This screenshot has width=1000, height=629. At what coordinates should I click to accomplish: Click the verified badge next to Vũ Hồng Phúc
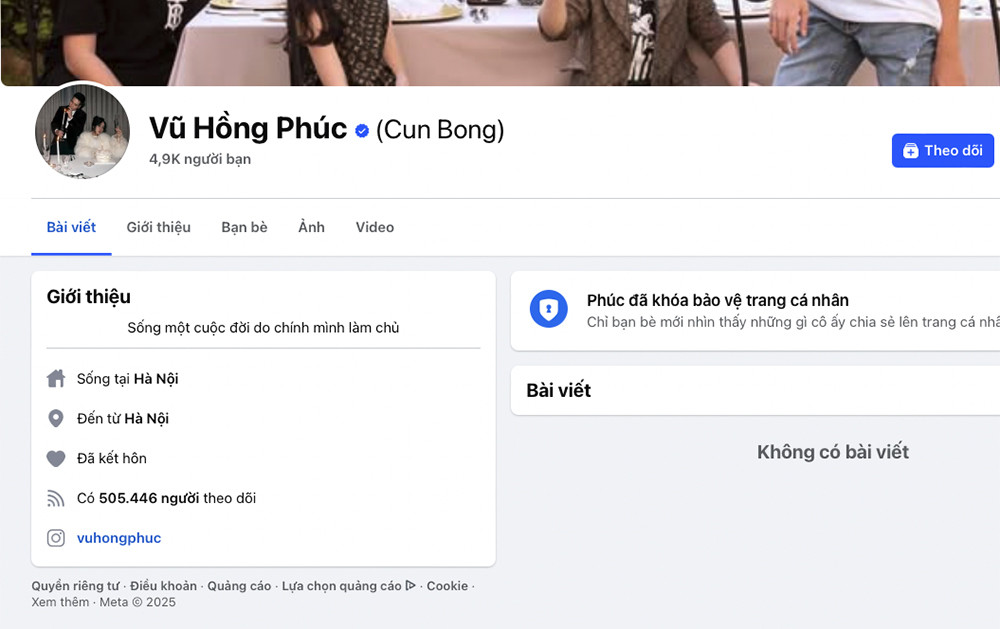(x=360, y=129)
